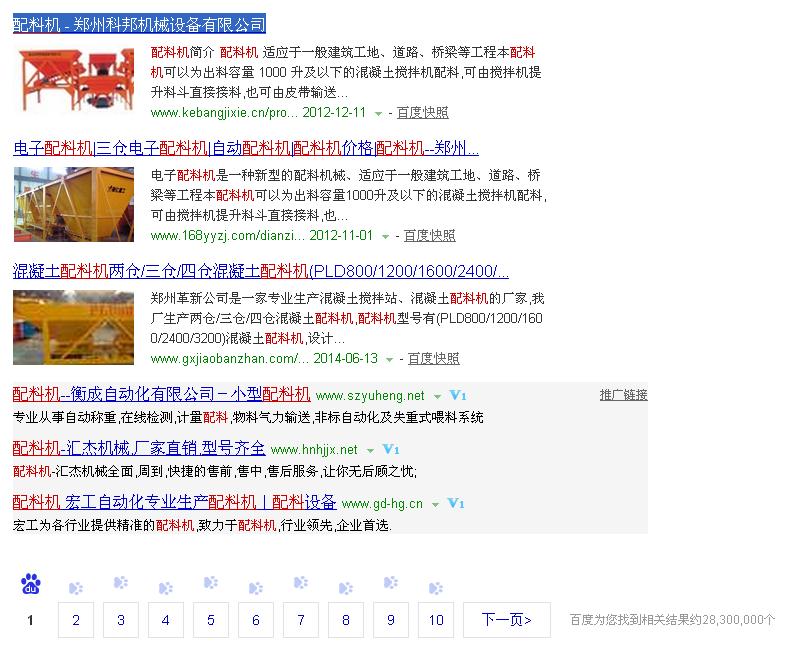
Task: Open 百度快照 for the gxjiaobanzhan.com result
Action: coord(434,358)
